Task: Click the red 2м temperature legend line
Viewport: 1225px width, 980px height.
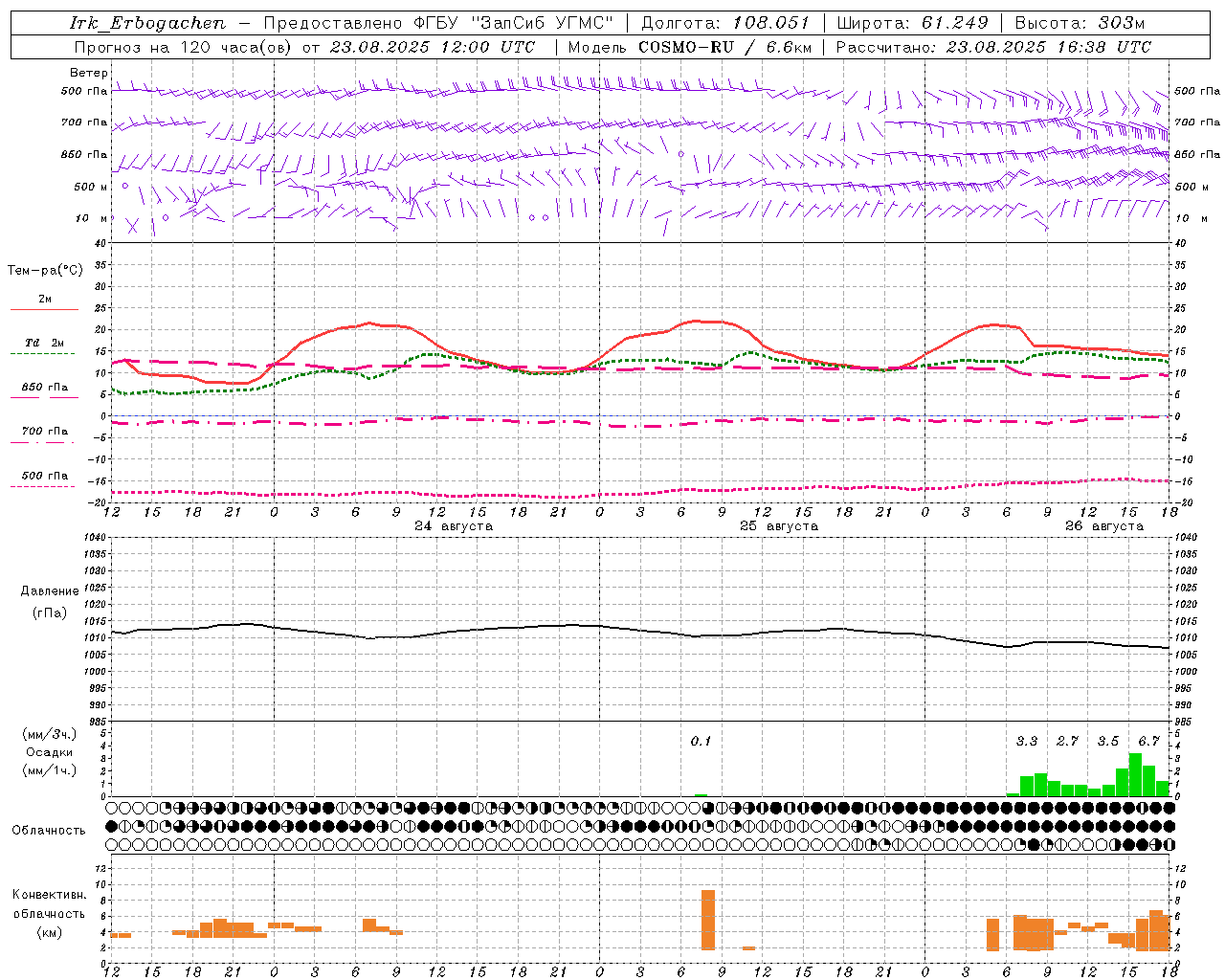Action: (x=44, y=309)
